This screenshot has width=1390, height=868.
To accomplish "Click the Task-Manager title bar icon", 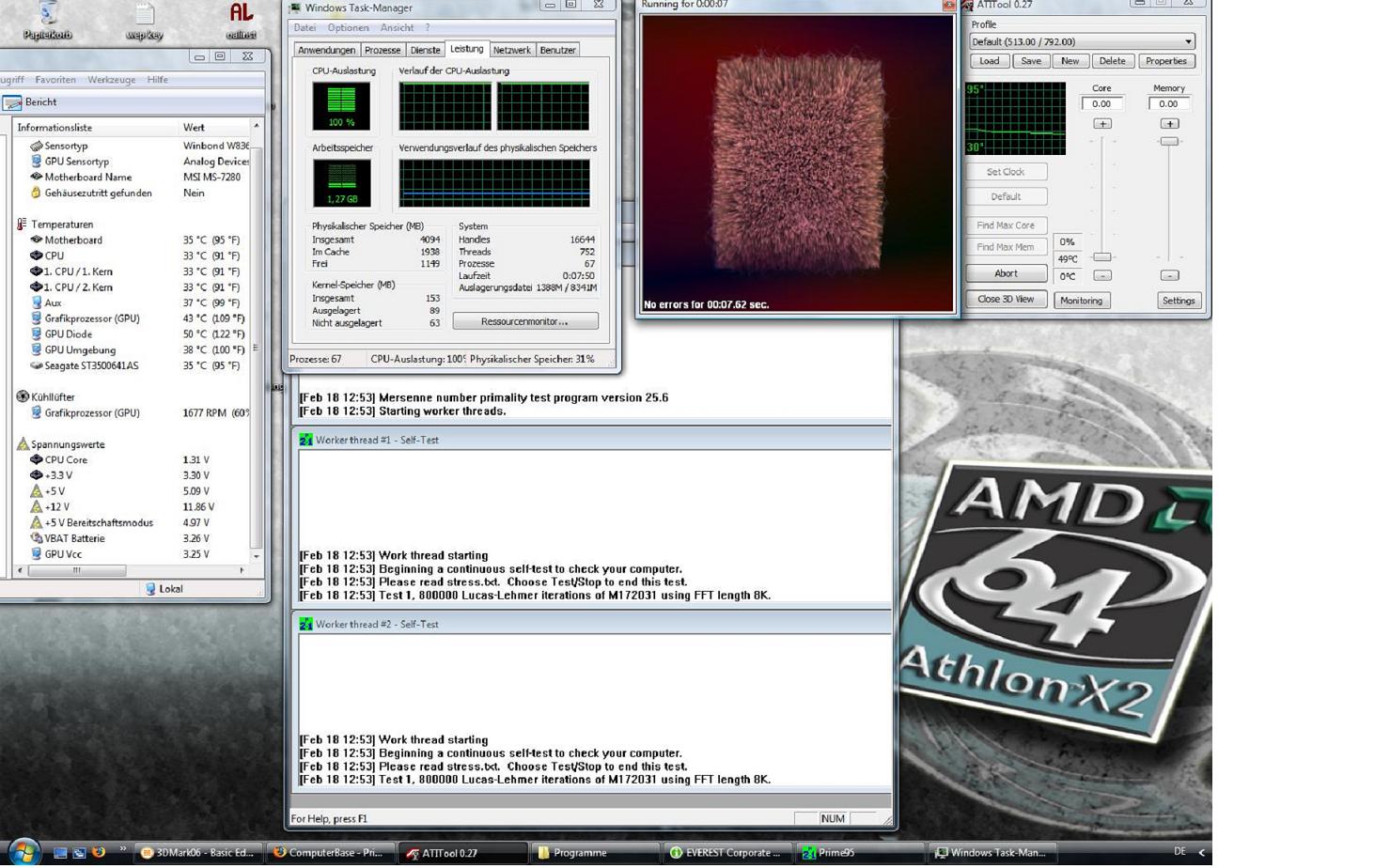I will tap(295, 8).
